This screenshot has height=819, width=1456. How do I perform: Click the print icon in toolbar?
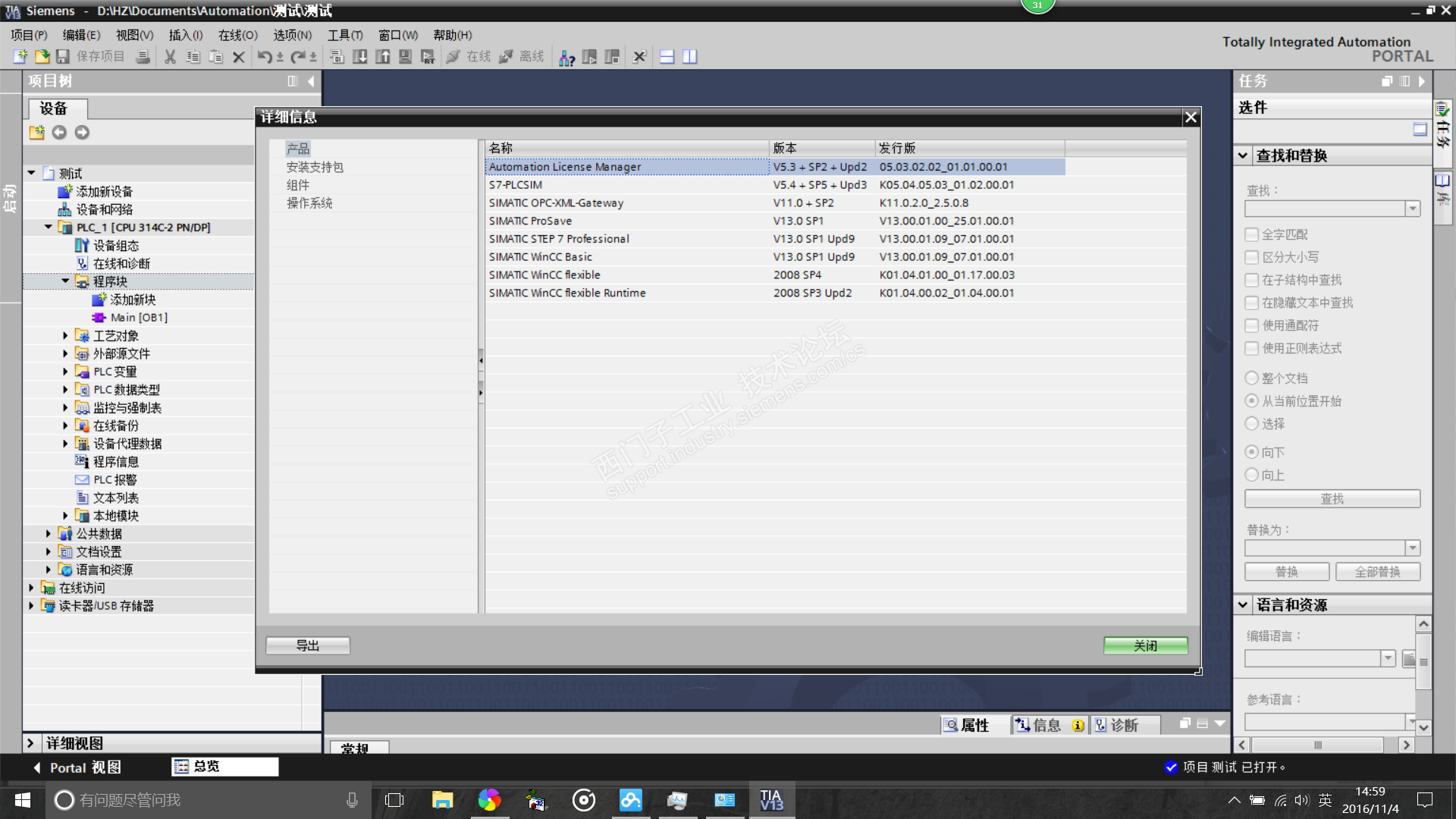143,57
